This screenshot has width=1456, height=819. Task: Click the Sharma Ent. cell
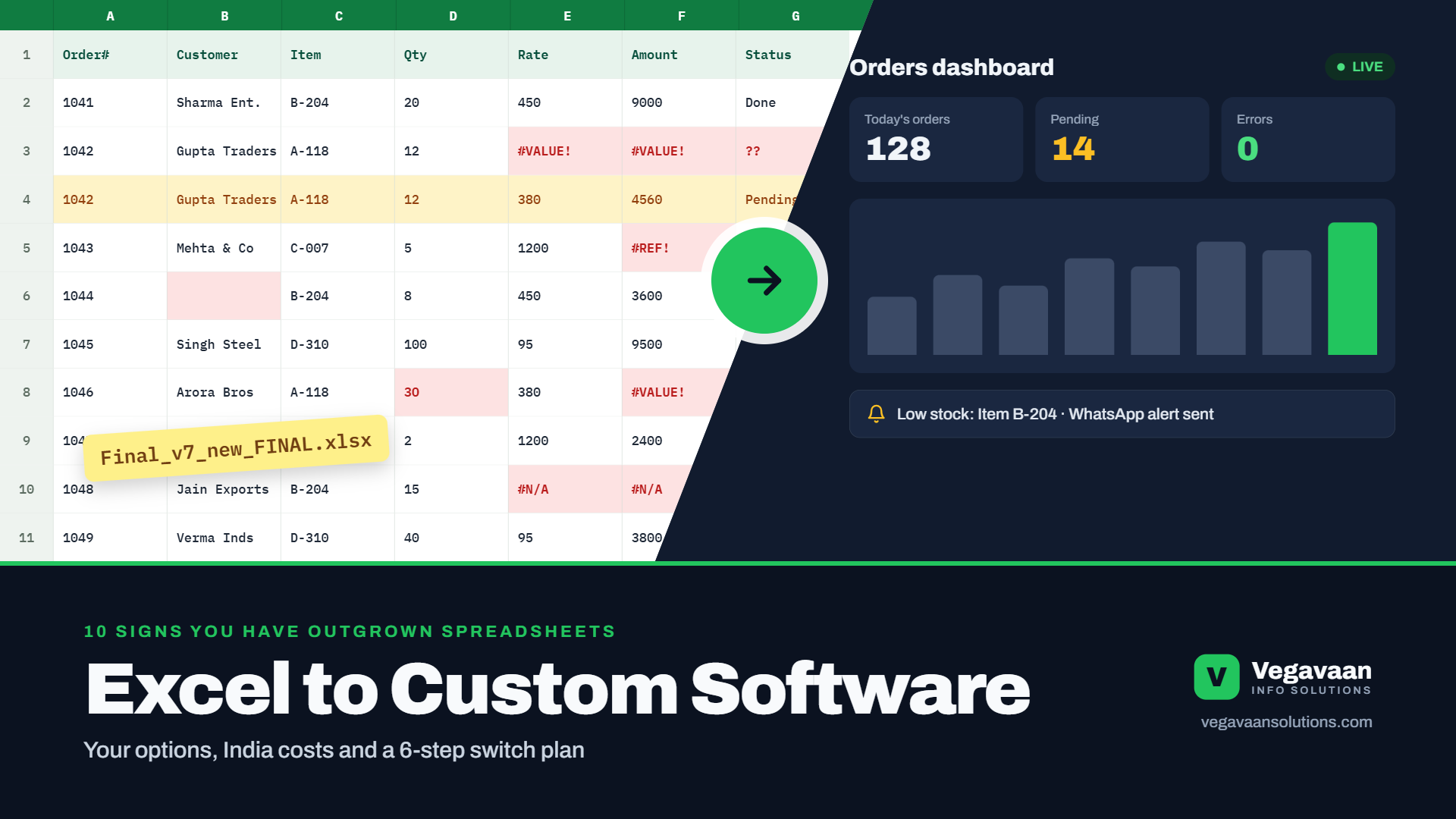[224, 102]
